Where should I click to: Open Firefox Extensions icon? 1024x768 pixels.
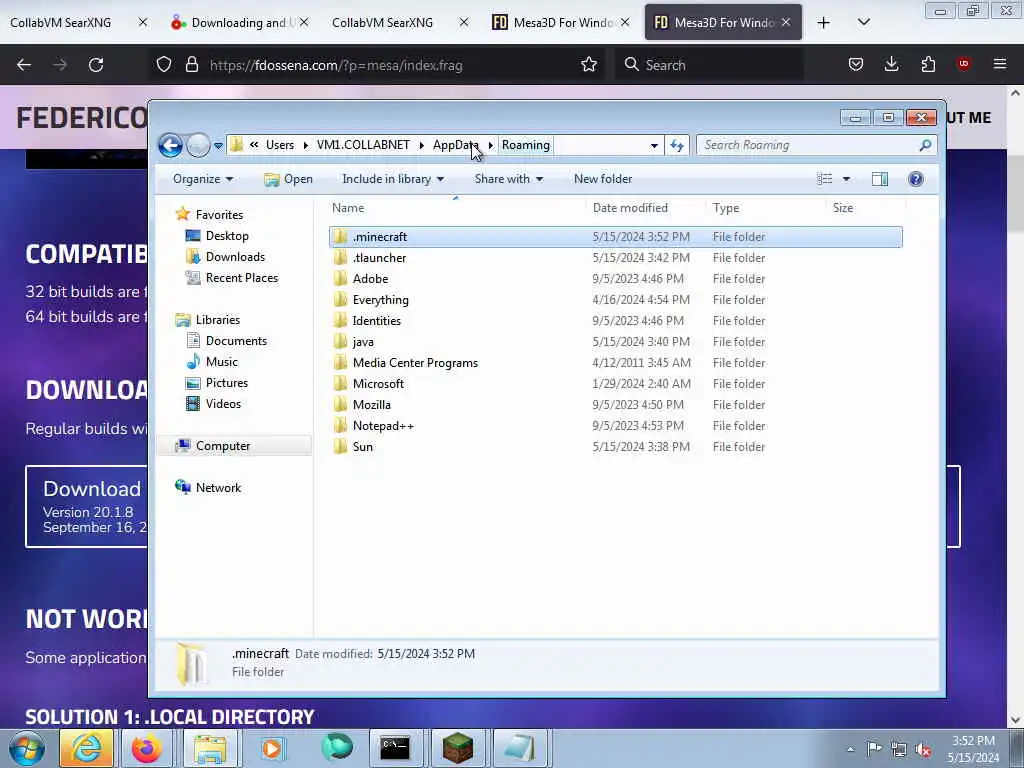[928, 64]
